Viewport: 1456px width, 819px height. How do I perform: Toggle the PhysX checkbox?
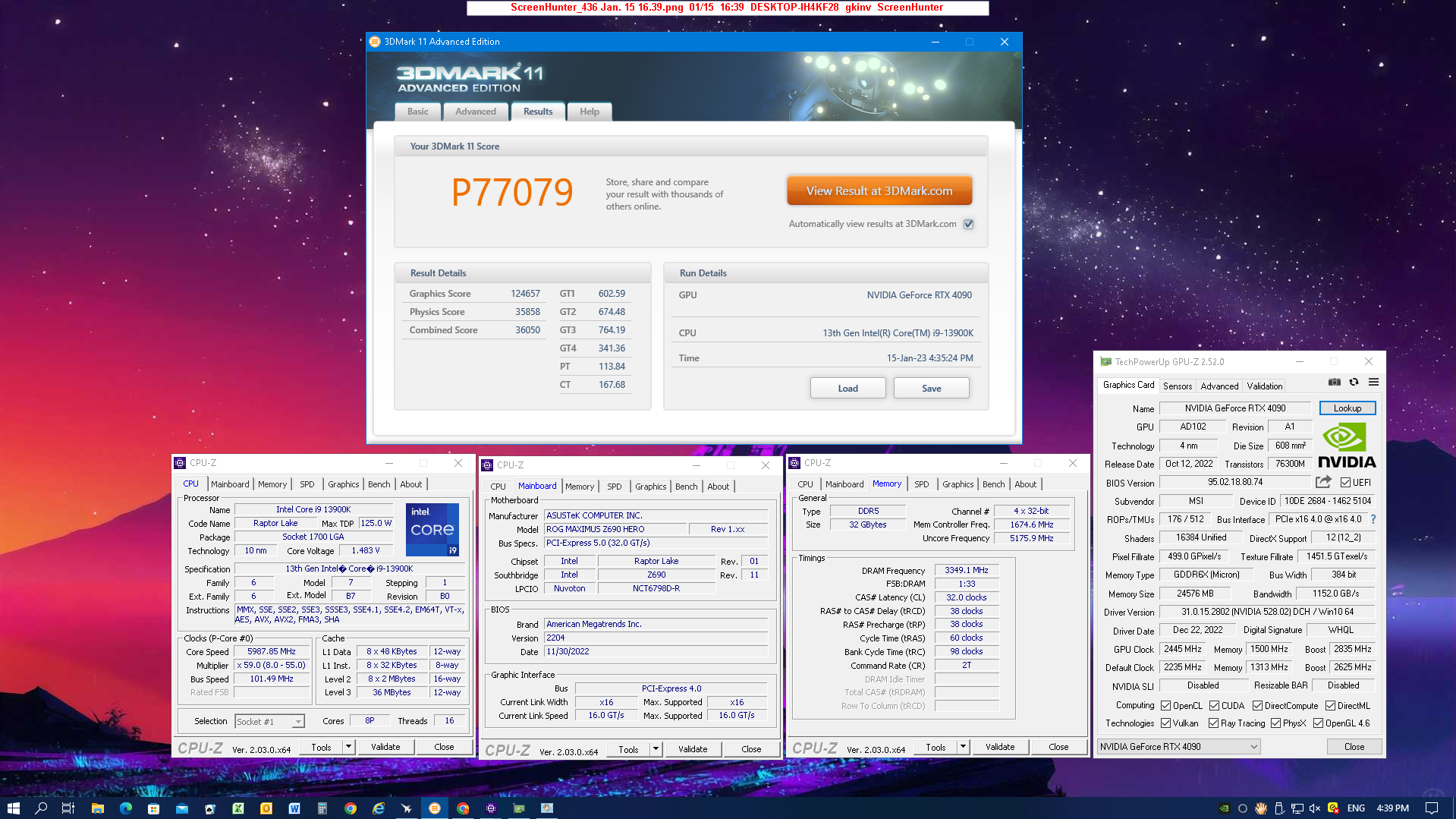tap(1275, 723)
